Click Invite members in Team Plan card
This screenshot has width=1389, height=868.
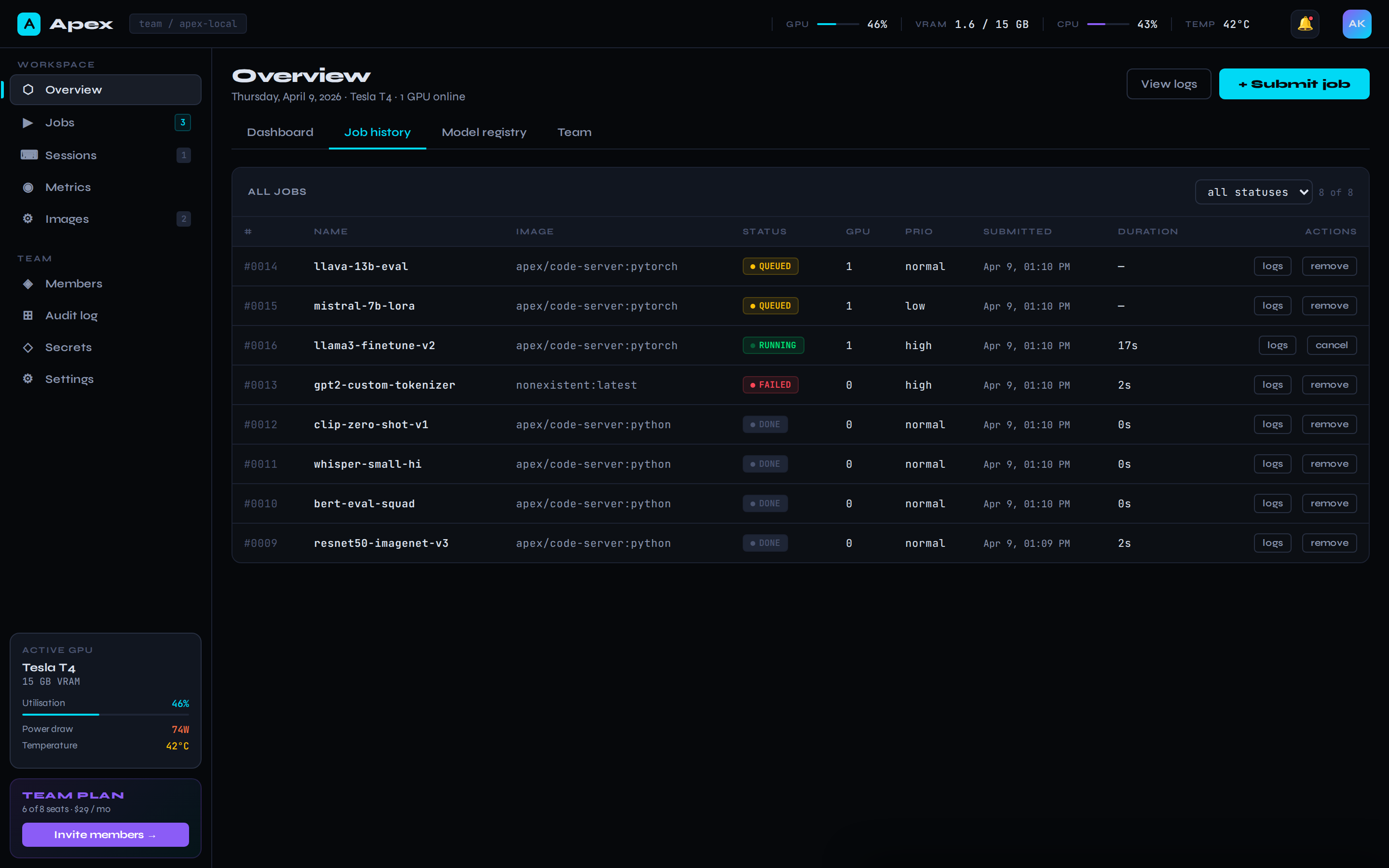105,835
